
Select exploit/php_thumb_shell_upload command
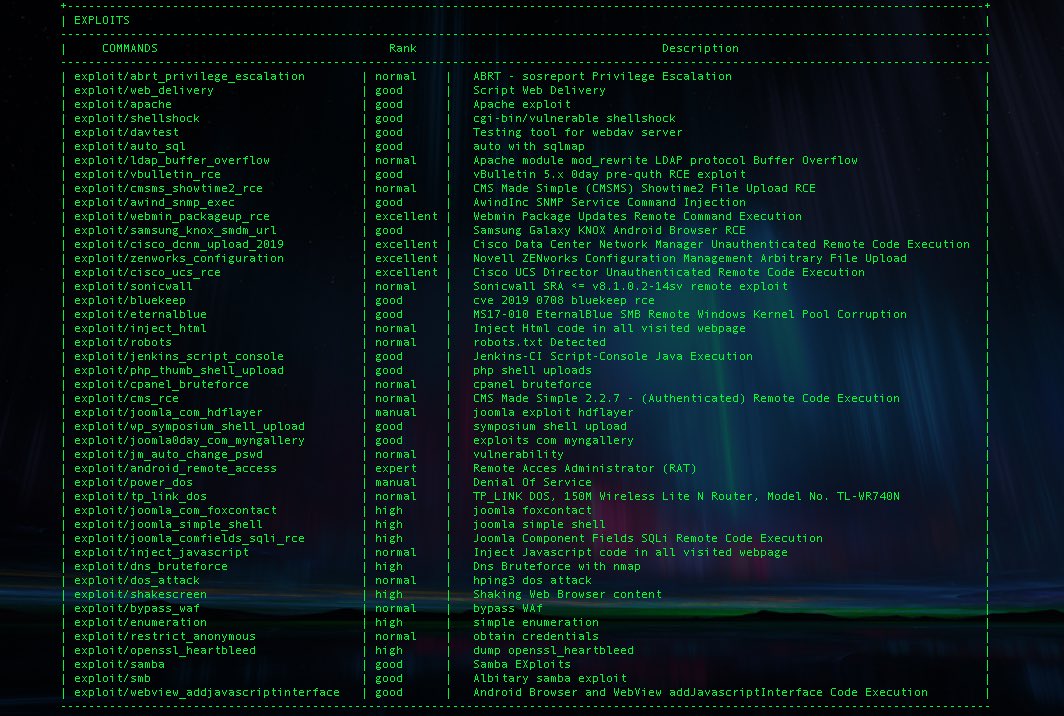coord(178,371)
